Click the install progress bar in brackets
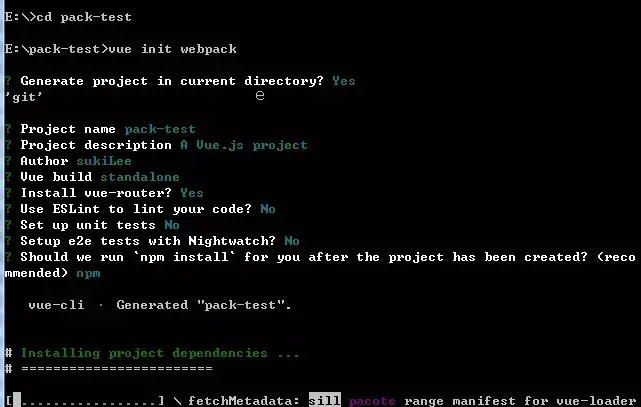The image size is (641, 407). click(84, 400)
